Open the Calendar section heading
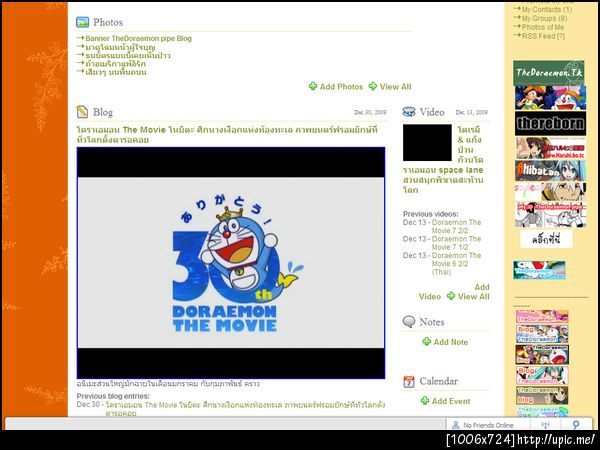This screenshot has height=450, width=600. coord(439,381)
